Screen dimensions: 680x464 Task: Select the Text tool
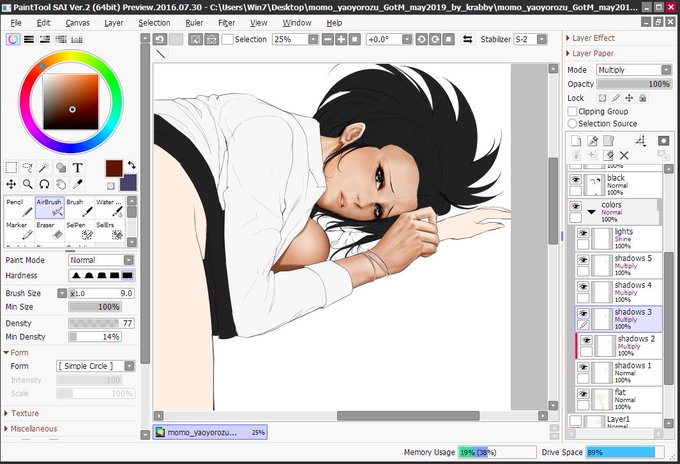78,167
